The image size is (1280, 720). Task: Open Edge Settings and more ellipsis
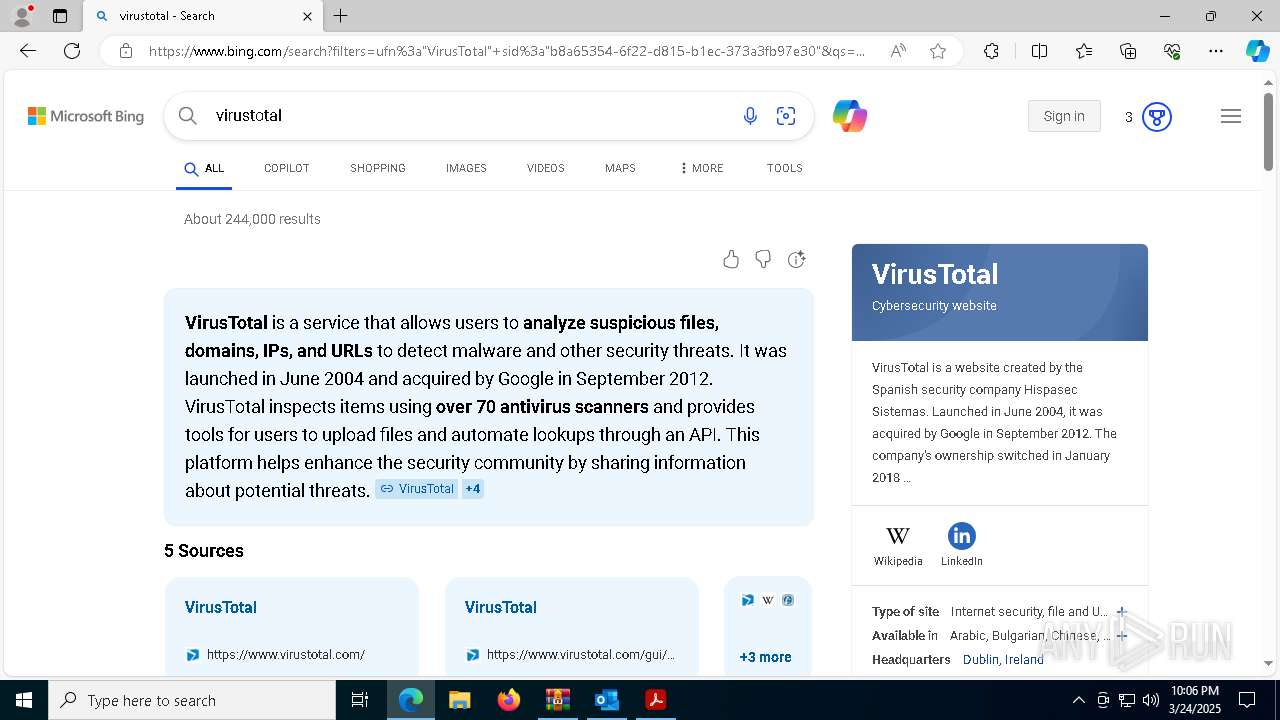tap(1216, 51)
